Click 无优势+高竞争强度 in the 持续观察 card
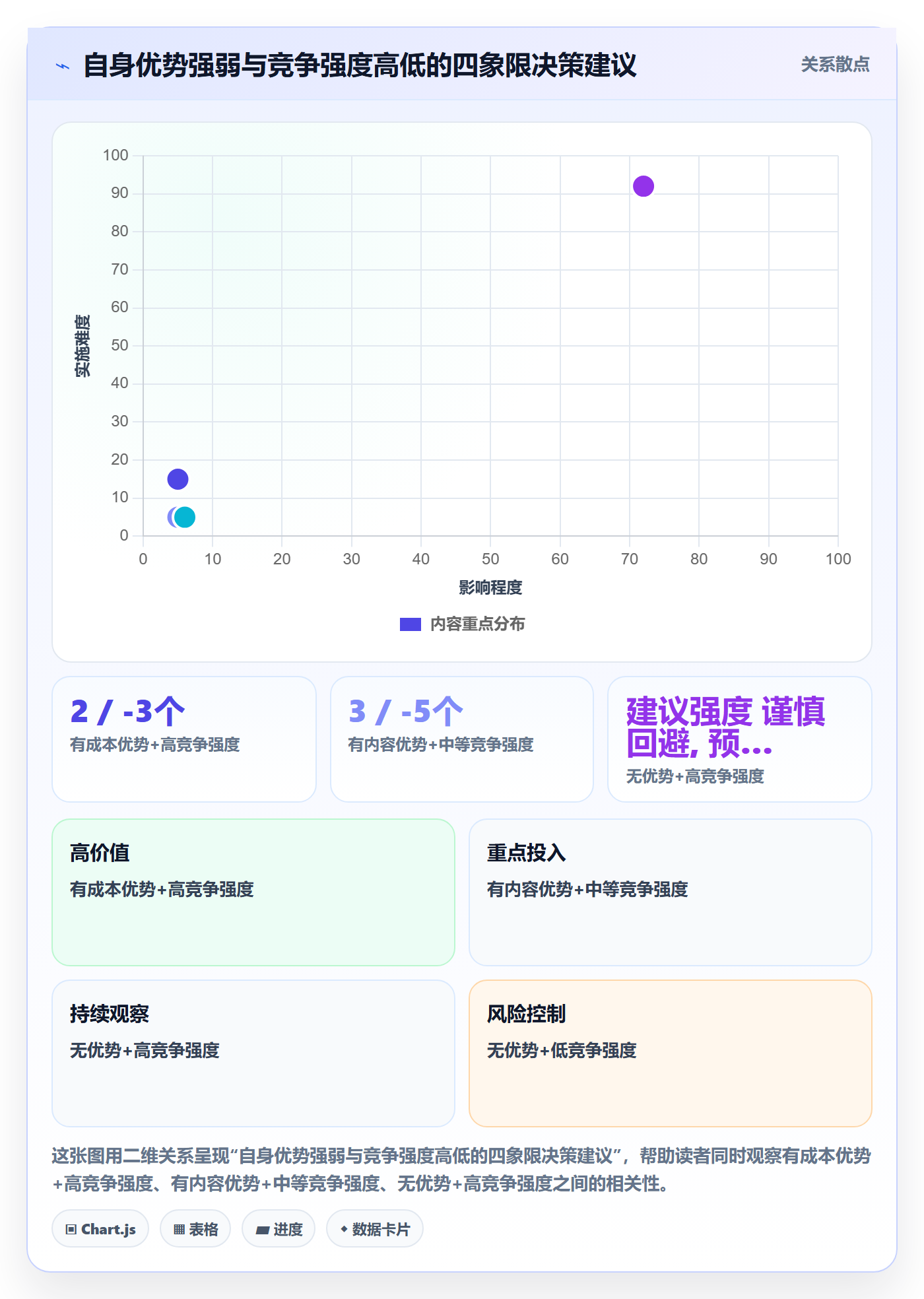The height and width of the screenshot is (1299, 924). tap(145, 1050)
